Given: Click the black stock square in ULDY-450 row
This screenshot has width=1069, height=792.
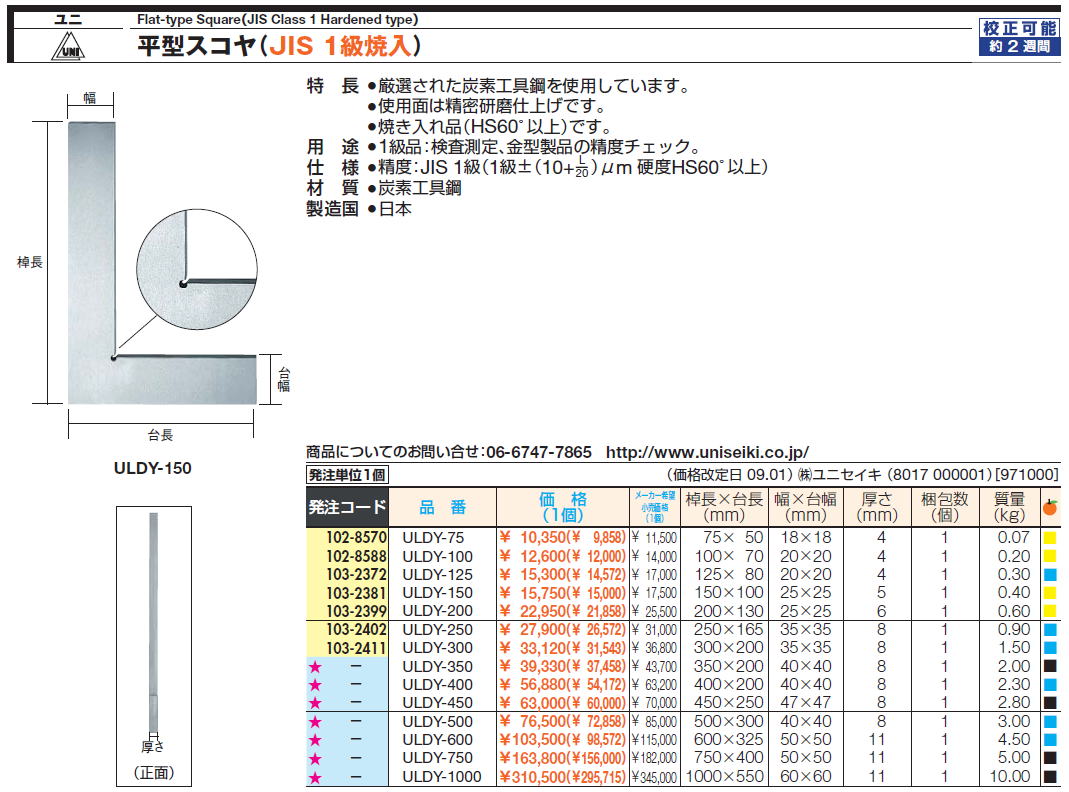Looking at the screenshot, I should tap(1050, 703).
